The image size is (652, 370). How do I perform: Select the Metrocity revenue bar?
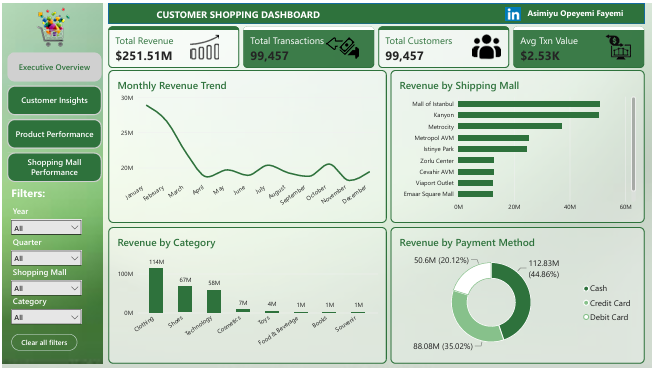click(x=510, y=126)
